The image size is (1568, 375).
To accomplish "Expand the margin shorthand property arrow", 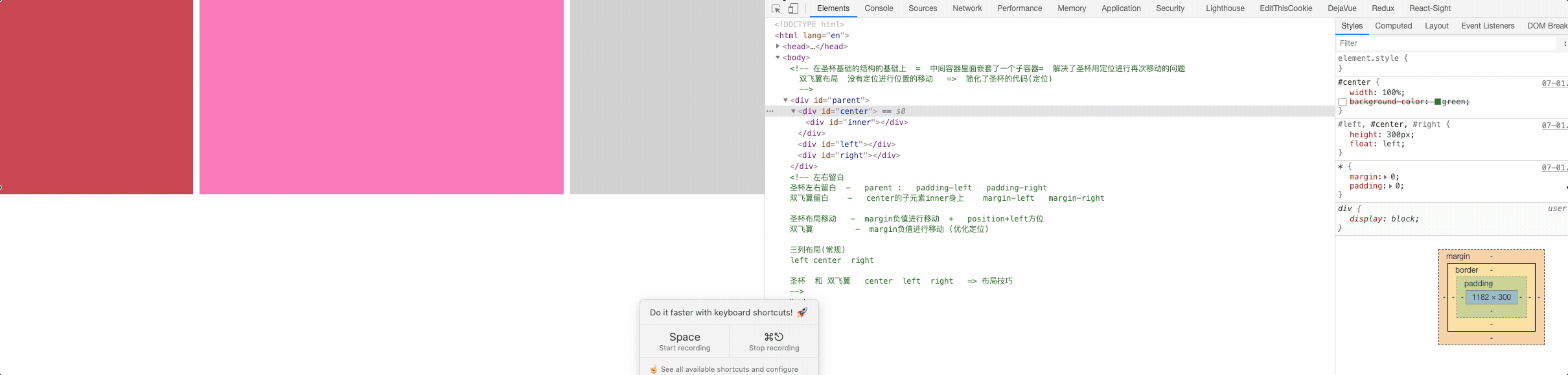I will (1385, 177).
